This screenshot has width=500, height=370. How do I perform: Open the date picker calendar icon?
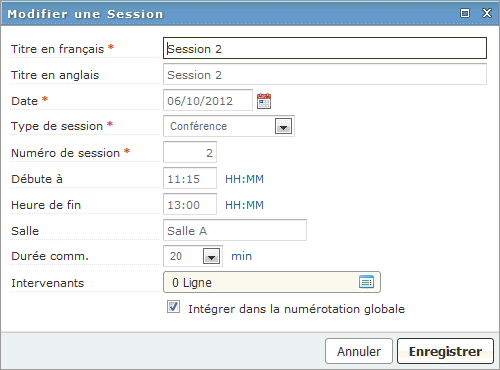click(x=264, y=101)
